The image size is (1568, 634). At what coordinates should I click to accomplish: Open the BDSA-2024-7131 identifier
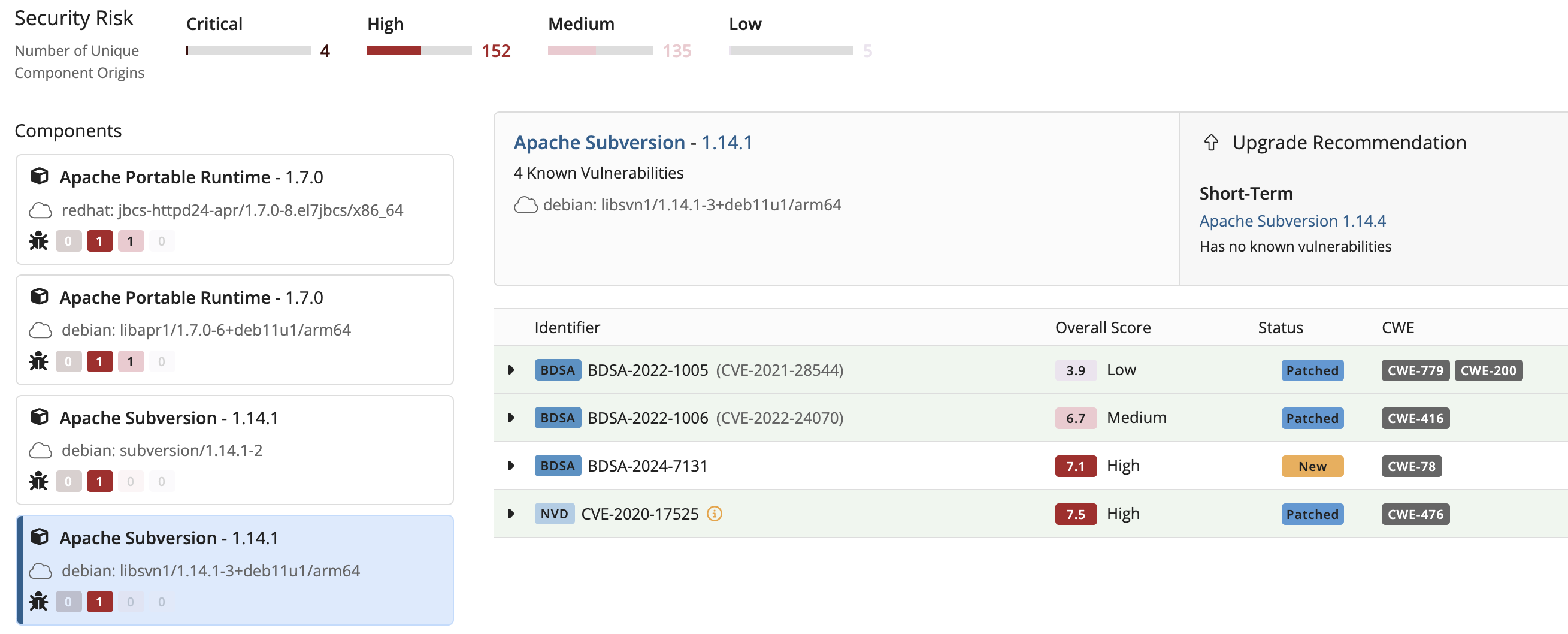[647, 467]
